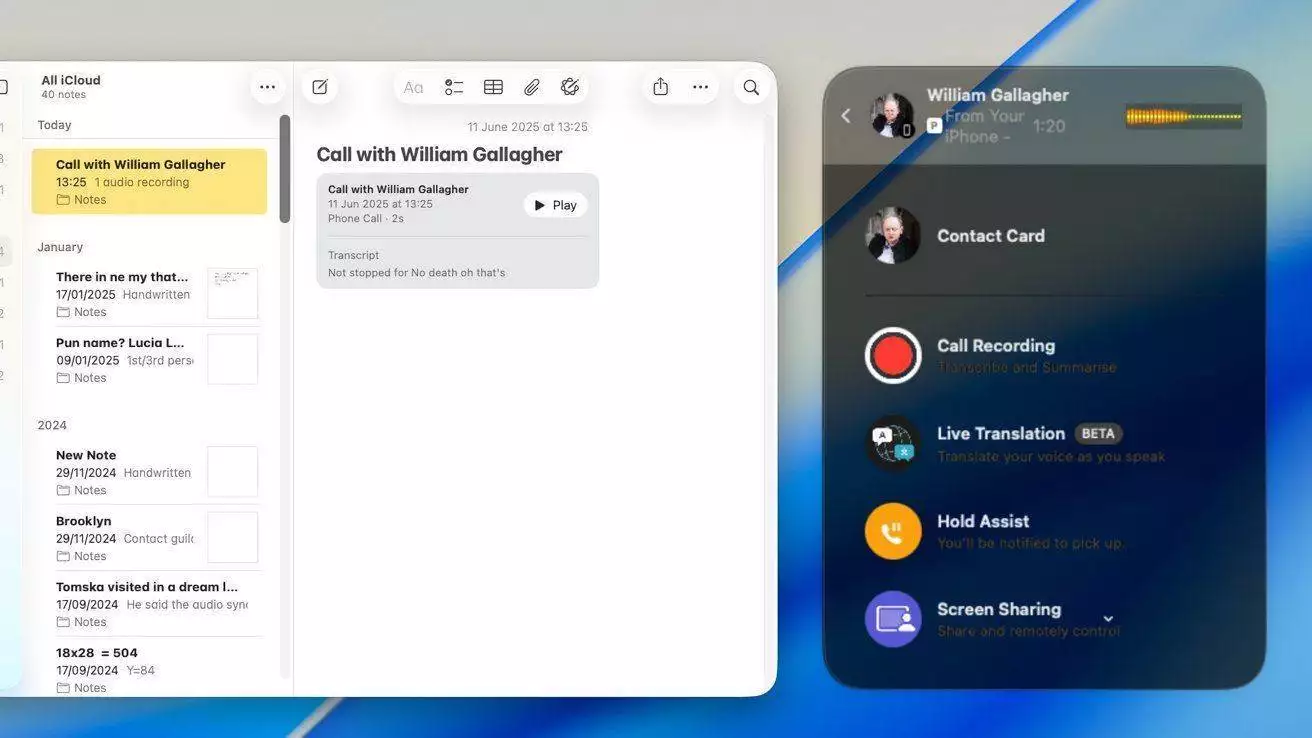Search notes with the magnifying glass icon
Screen dimensions: 1312x738
[x=751, y=87]
